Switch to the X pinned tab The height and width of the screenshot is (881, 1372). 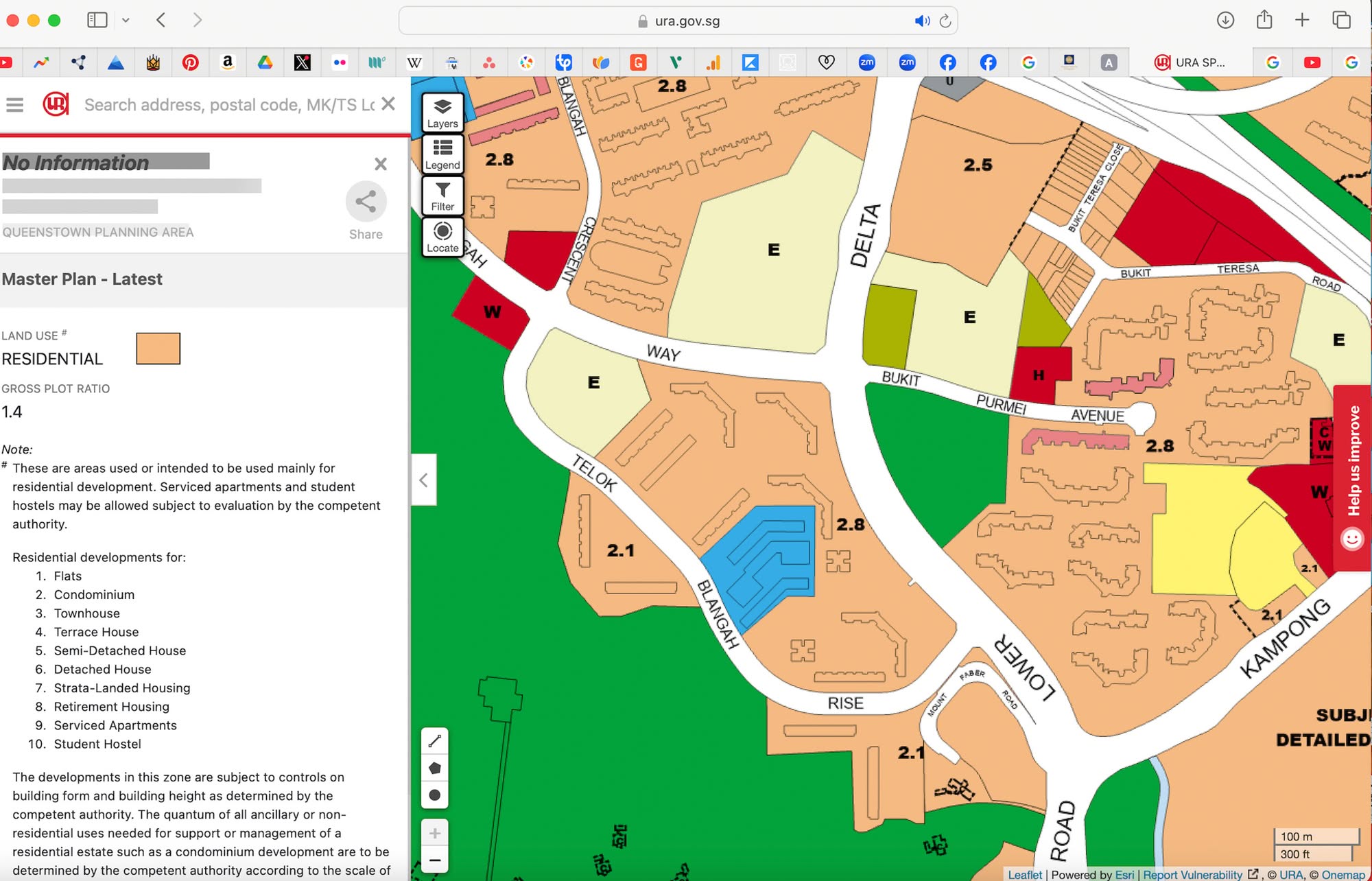tap(302, 62)
